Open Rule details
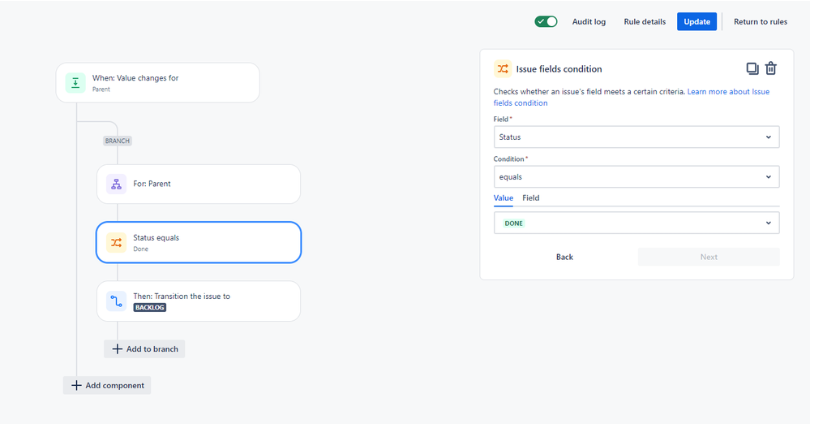The image size is (813, 427). pos(644,22)
